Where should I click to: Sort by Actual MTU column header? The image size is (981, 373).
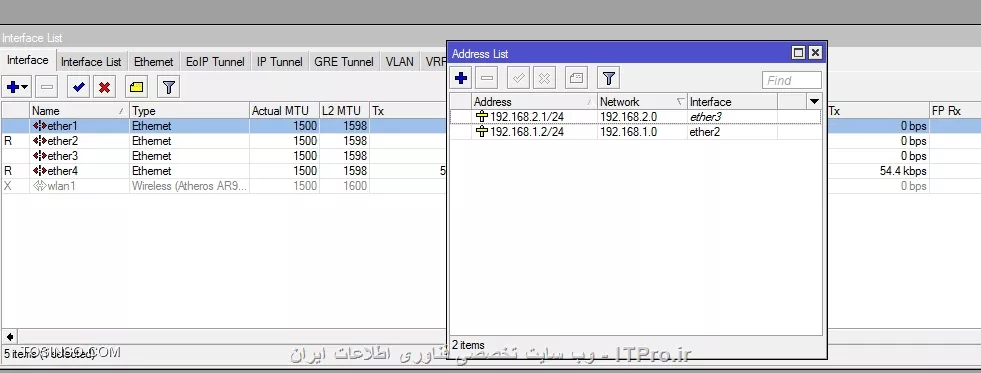(x=284, y=111)
